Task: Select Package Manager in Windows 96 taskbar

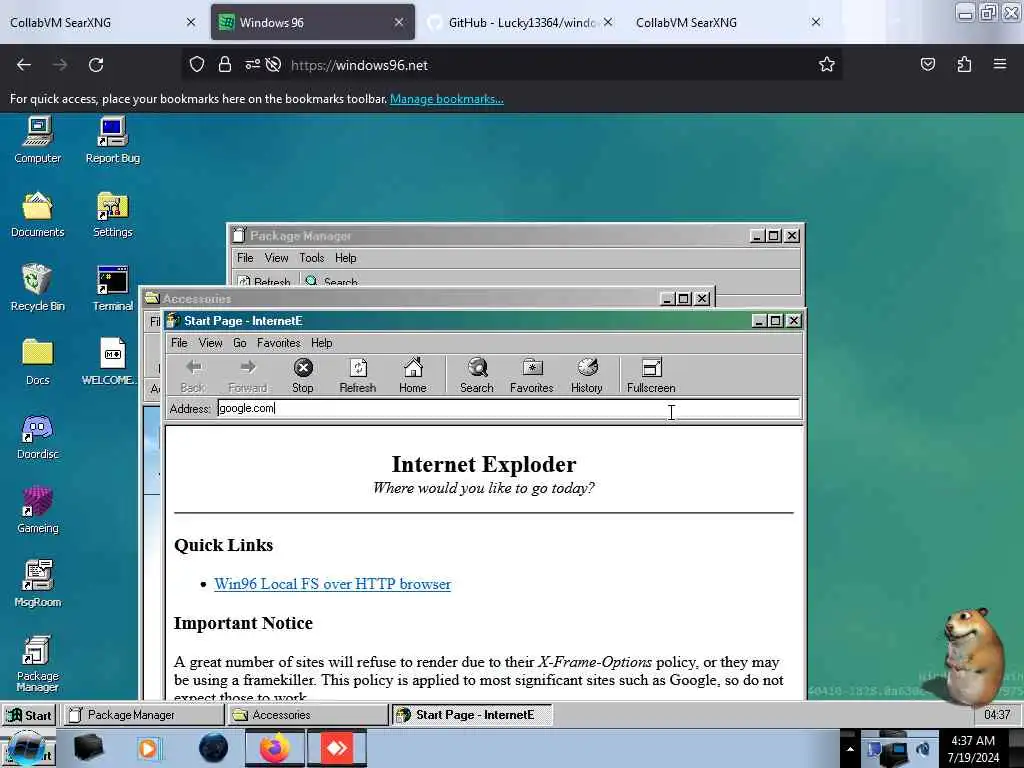Action: coord(143,715)
